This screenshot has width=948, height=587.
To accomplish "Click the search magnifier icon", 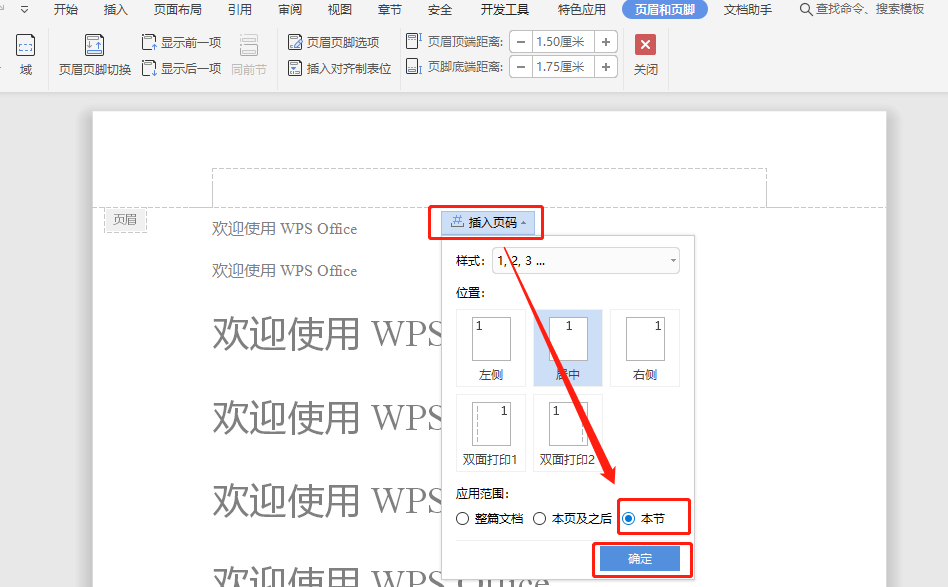I will coord(805,10).
